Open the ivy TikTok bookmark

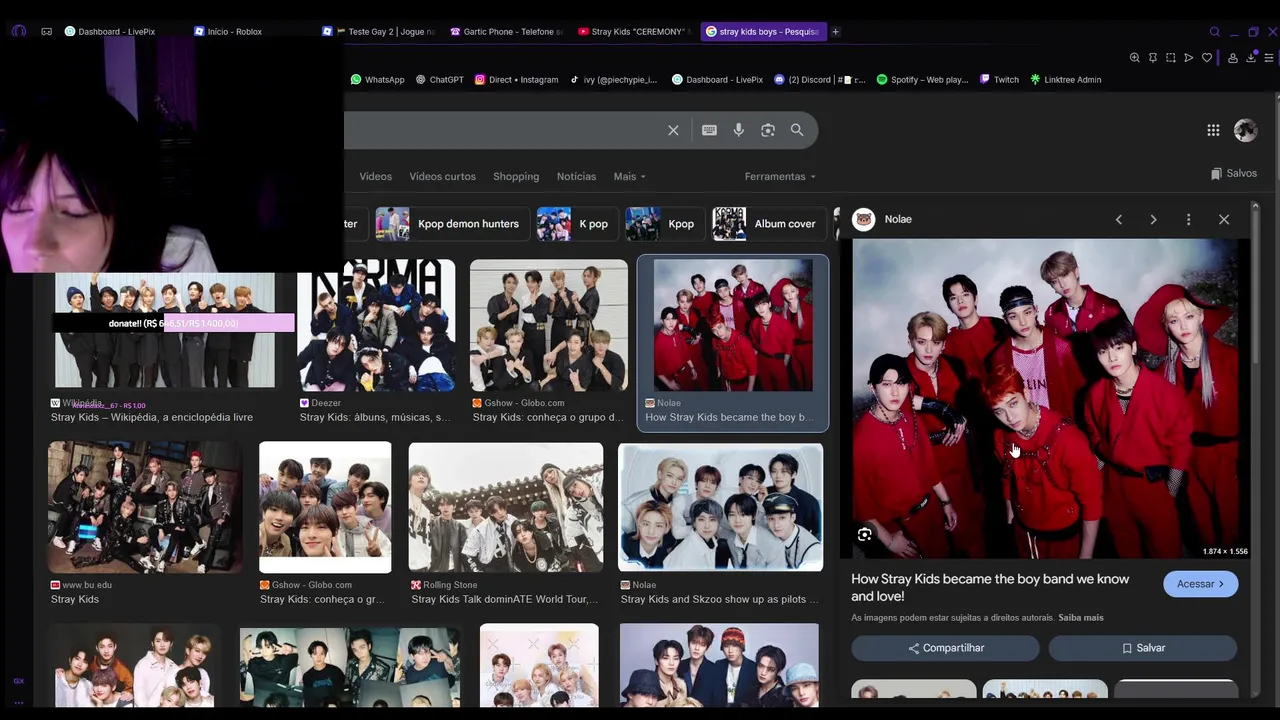(613, 79)
